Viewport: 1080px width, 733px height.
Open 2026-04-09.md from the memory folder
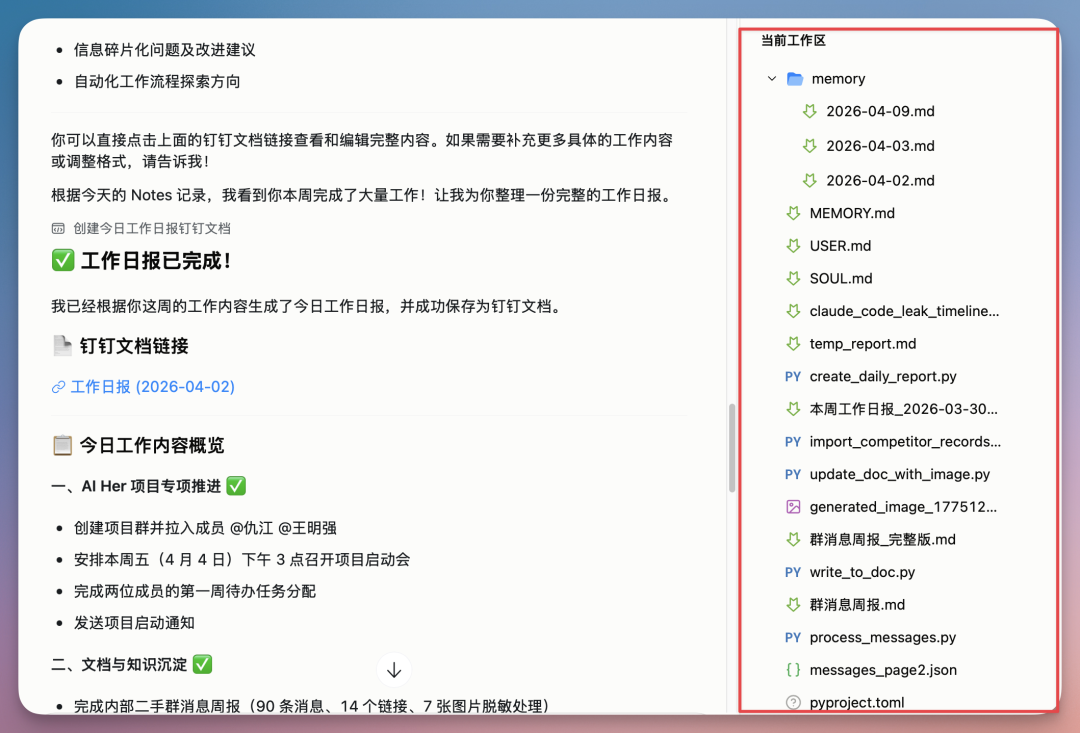point(879,111)
